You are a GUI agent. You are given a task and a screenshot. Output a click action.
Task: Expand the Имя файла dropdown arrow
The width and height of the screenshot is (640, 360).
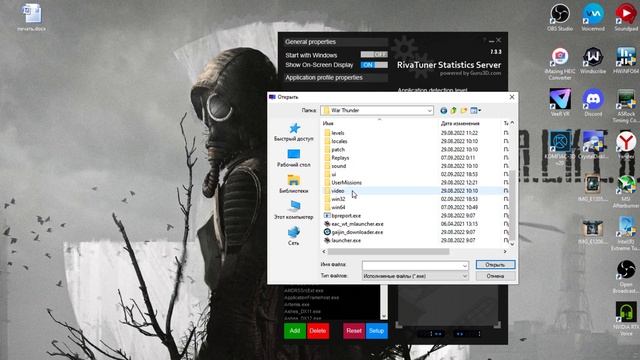point(464,266)
